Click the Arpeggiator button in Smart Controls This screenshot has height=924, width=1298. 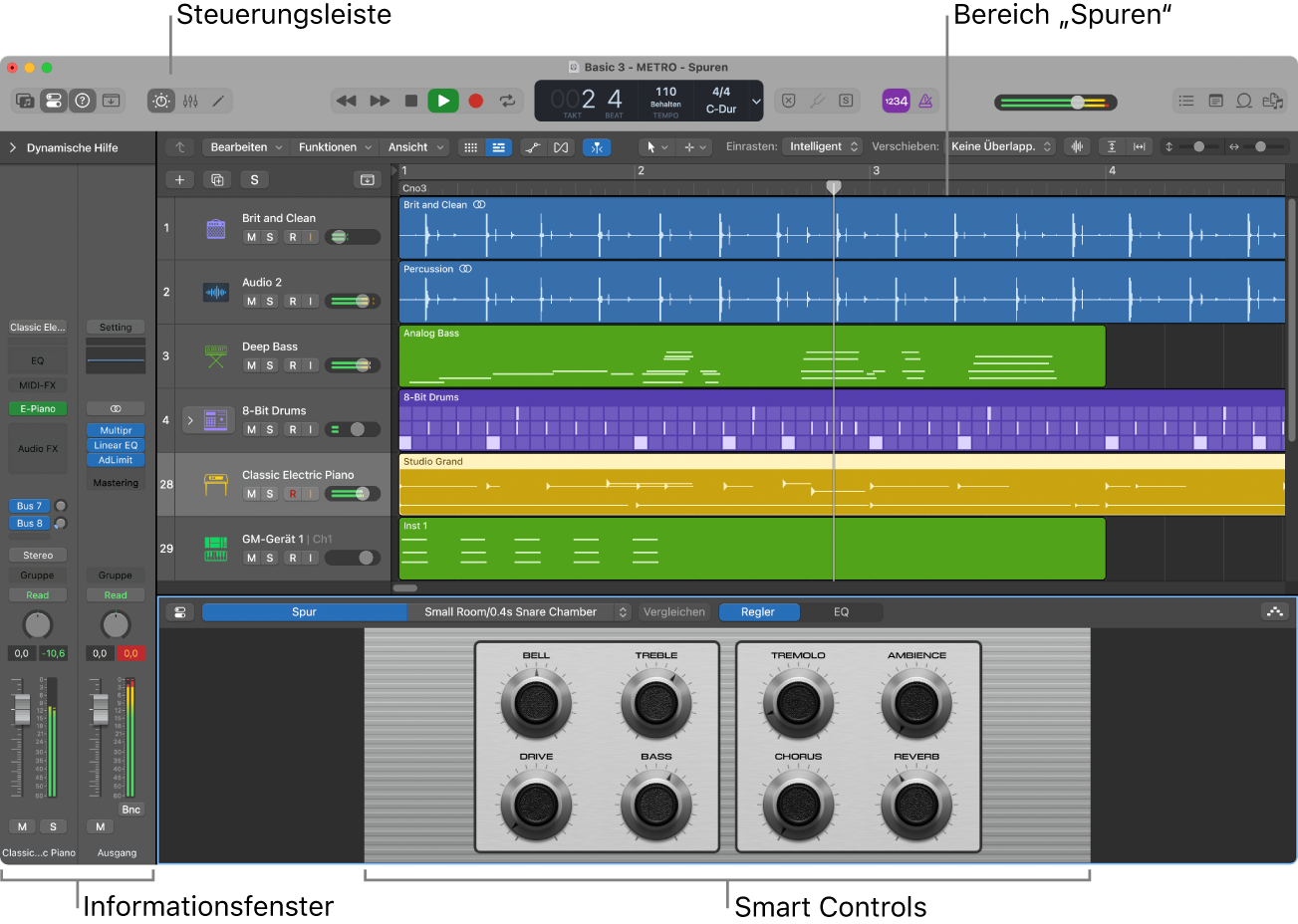coord(1275,611)
